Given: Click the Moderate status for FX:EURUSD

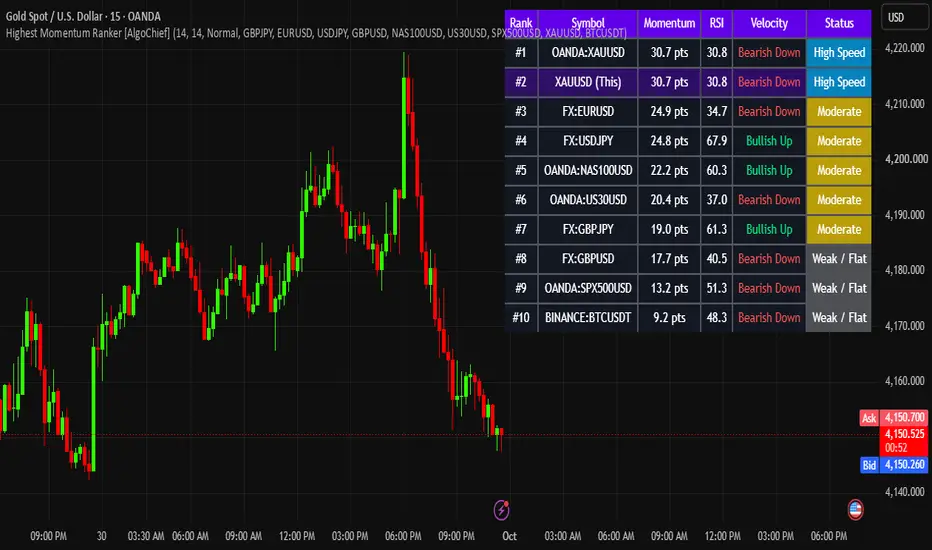Looking at the screenshot, I should pyautogui.click(x=839, y=111).
